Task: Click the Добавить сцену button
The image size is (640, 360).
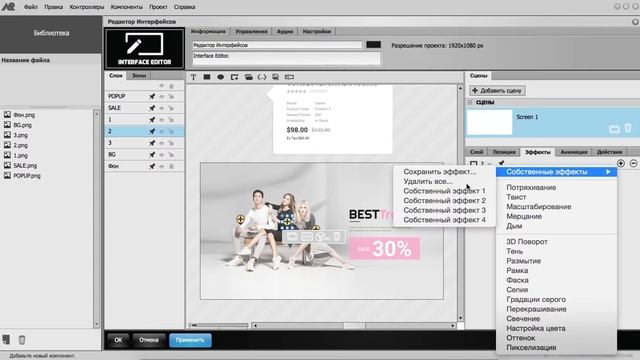Action: point(497,91)
